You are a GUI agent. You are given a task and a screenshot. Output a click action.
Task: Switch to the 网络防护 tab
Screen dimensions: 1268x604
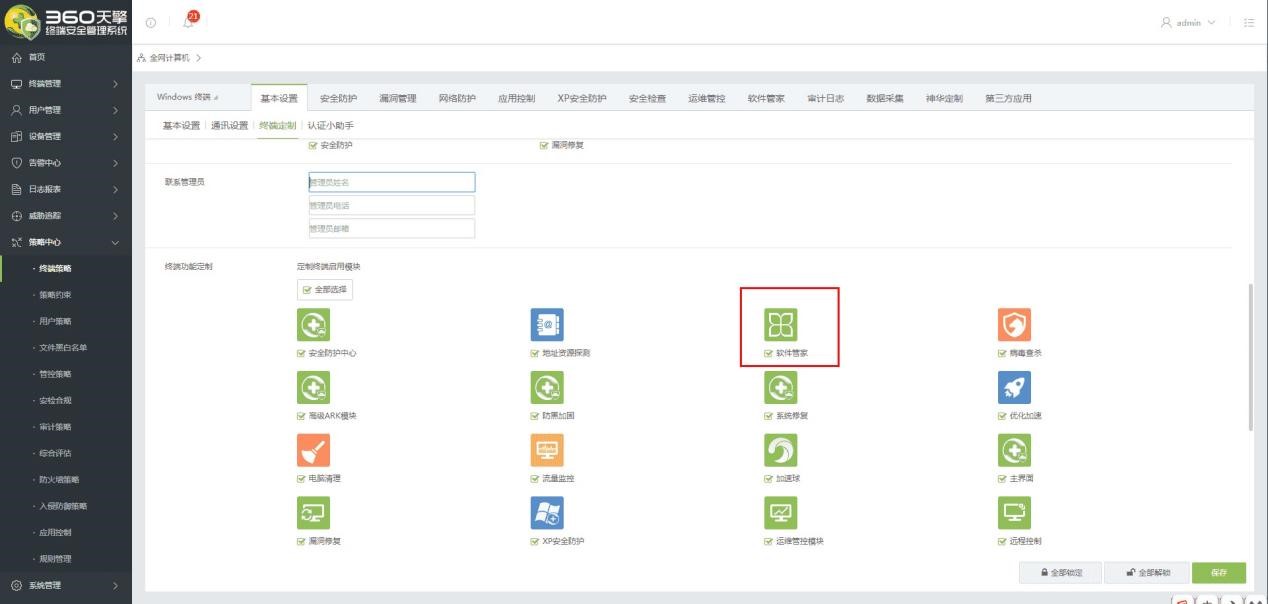[x=457, y=98]
